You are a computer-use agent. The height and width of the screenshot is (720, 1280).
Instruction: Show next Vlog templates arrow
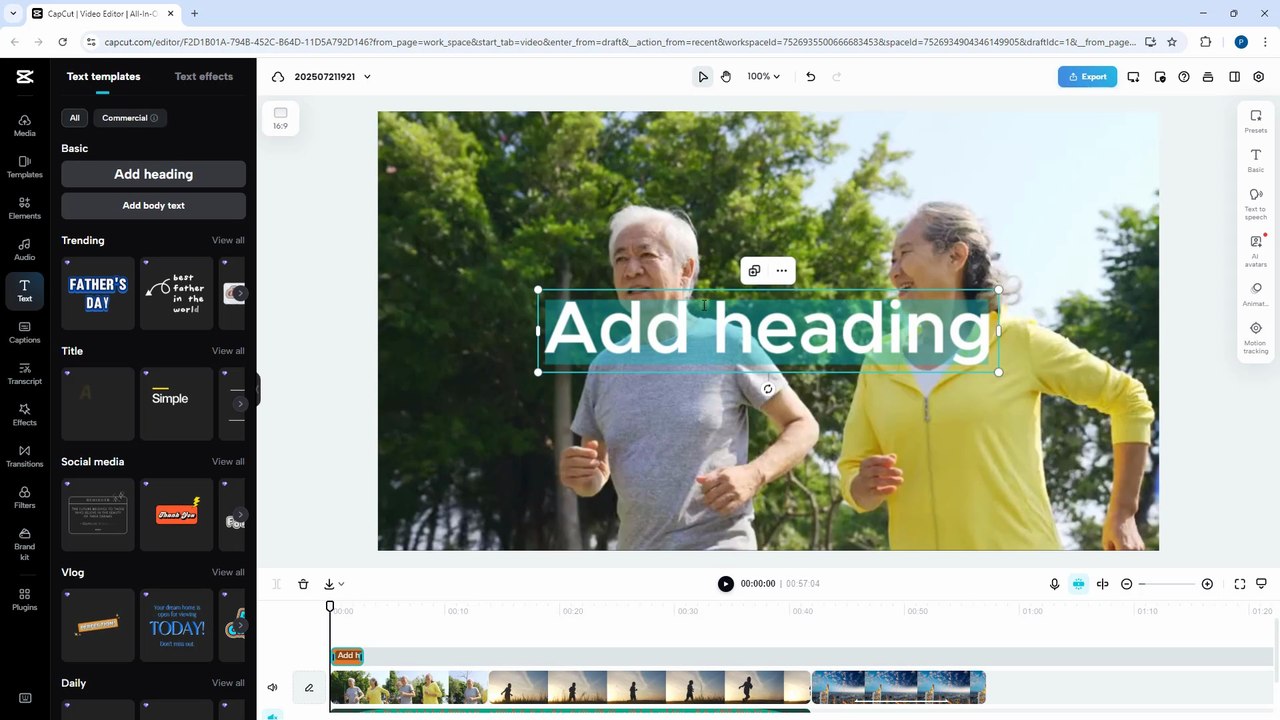[x=240, y=625]
